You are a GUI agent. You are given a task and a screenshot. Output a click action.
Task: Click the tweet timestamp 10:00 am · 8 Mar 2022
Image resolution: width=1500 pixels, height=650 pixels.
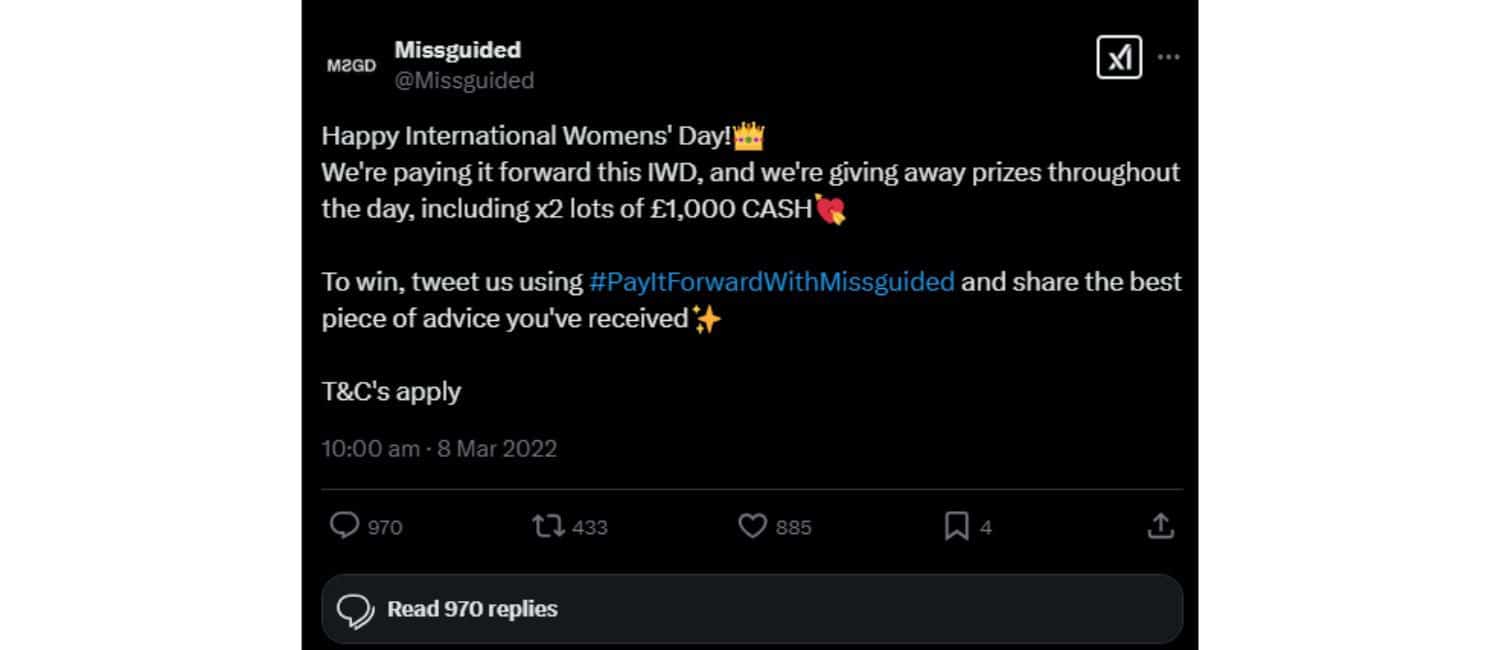click(438, 448)
